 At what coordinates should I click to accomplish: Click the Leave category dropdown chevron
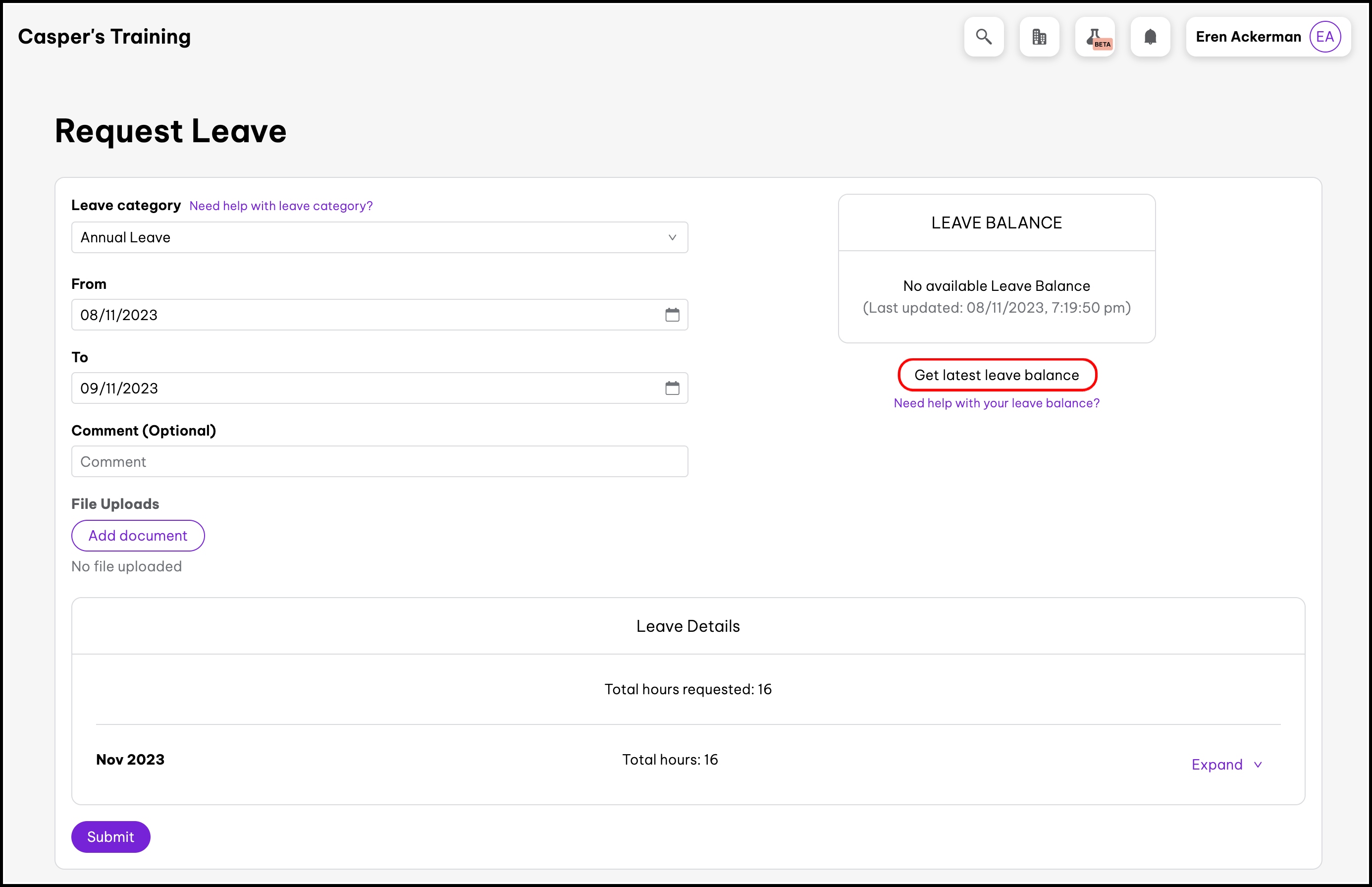click(672, 237)
